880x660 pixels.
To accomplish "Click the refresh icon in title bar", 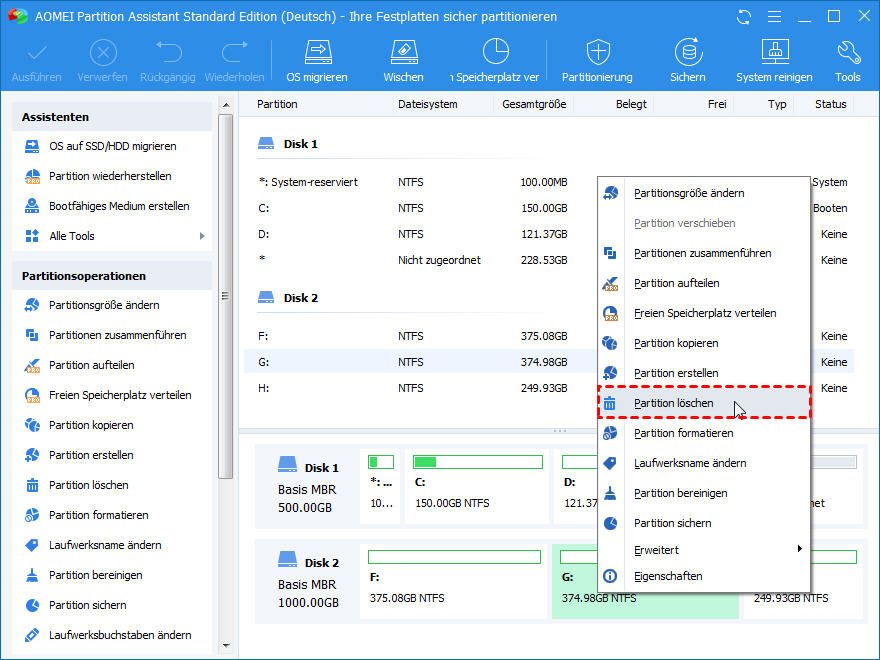I will point(743,17).
